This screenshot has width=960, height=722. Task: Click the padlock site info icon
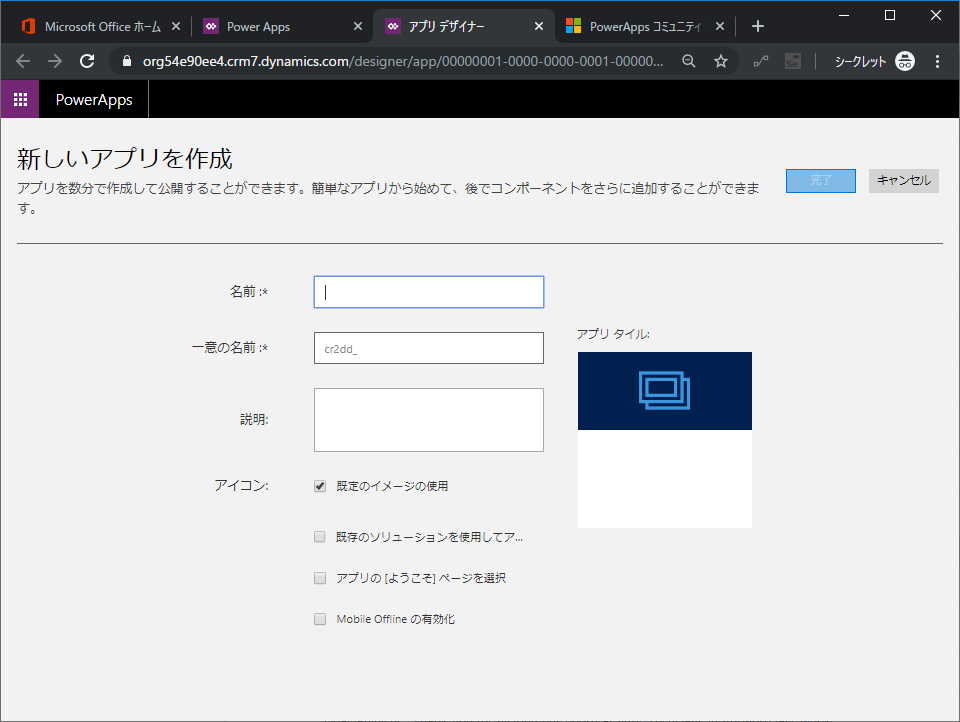[x=127, y=61]
